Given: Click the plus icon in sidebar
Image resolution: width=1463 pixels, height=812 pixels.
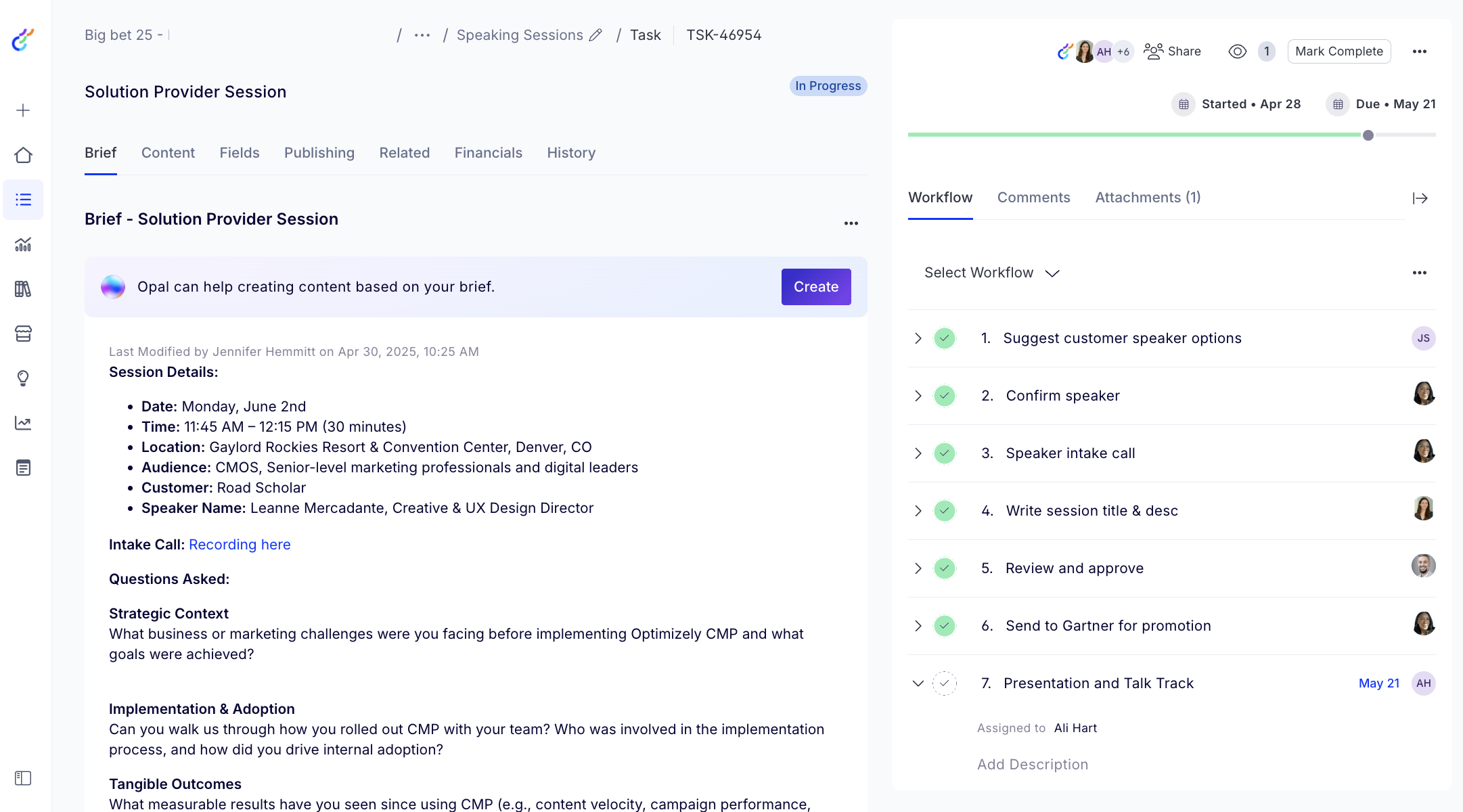Looking at the screenshot, I should tap(23, 110).
